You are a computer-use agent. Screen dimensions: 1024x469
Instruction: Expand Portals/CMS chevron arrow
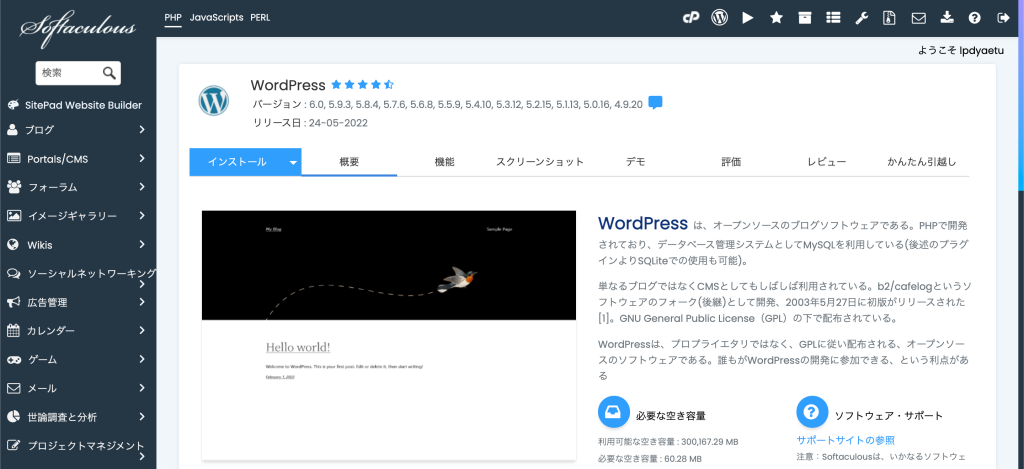(x=142, y=158)
